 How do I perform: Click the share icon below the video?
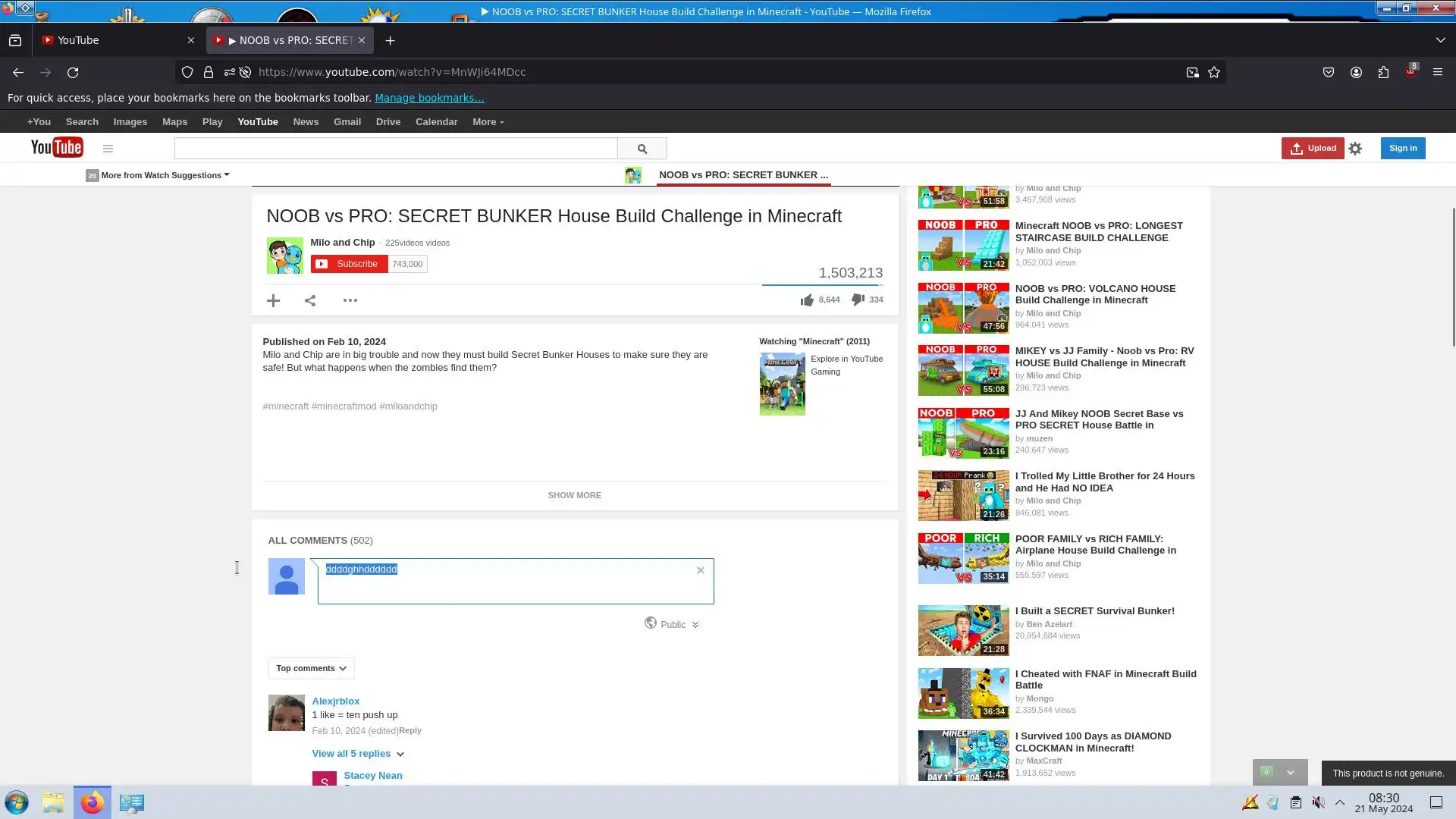310,301
